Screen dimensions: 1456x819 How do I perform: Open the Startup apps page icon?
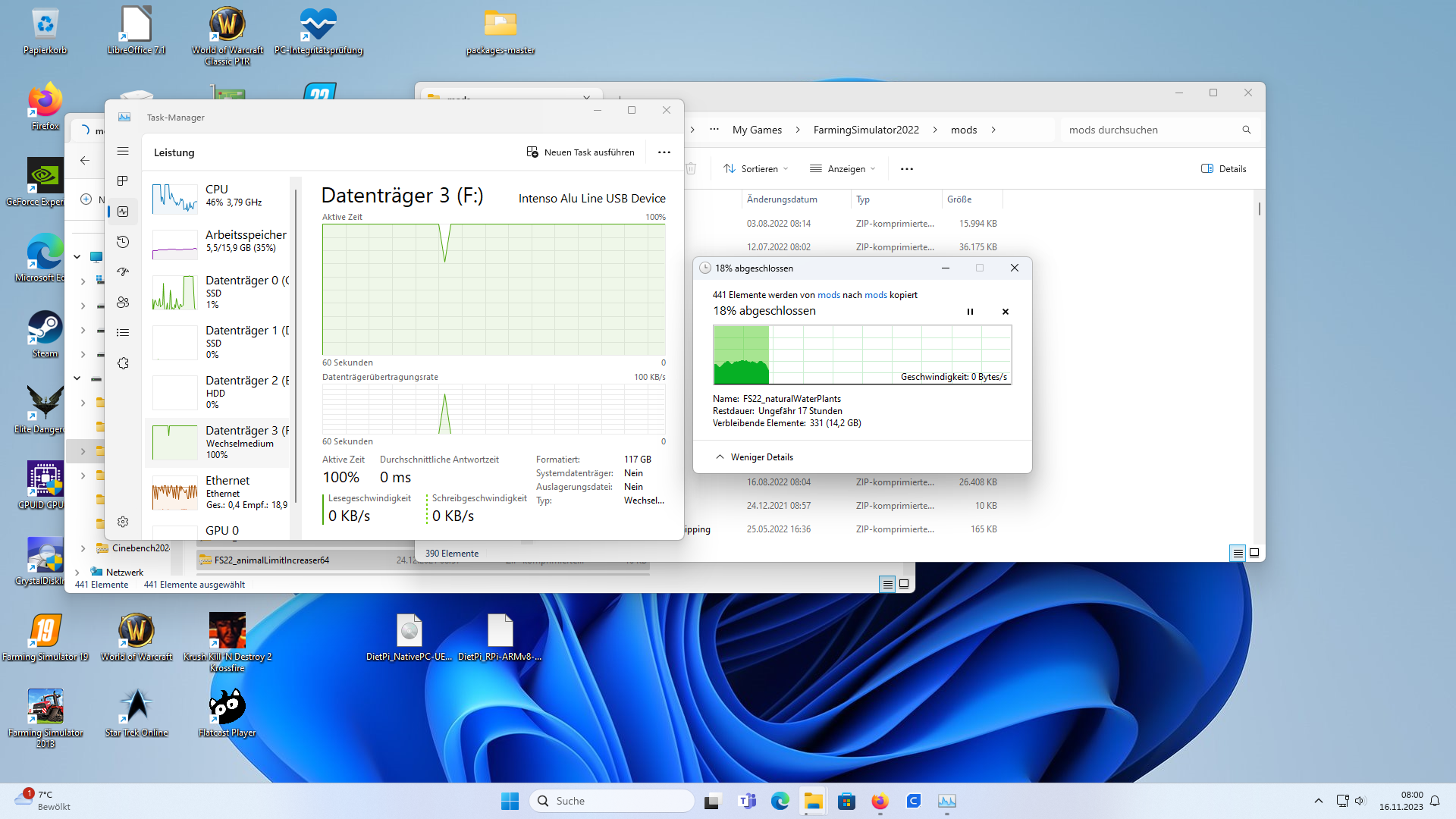[x=123, y=272]
